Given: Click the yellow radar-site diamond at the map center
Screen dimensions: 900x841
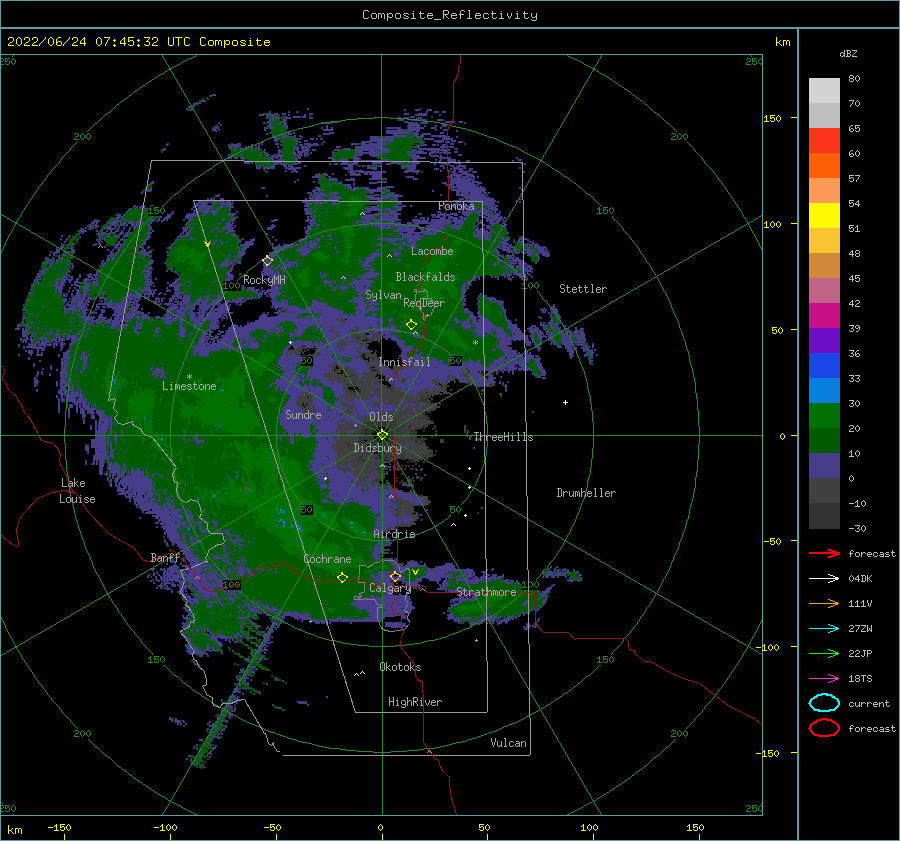Looking at the screenshot, I should 382,435.
